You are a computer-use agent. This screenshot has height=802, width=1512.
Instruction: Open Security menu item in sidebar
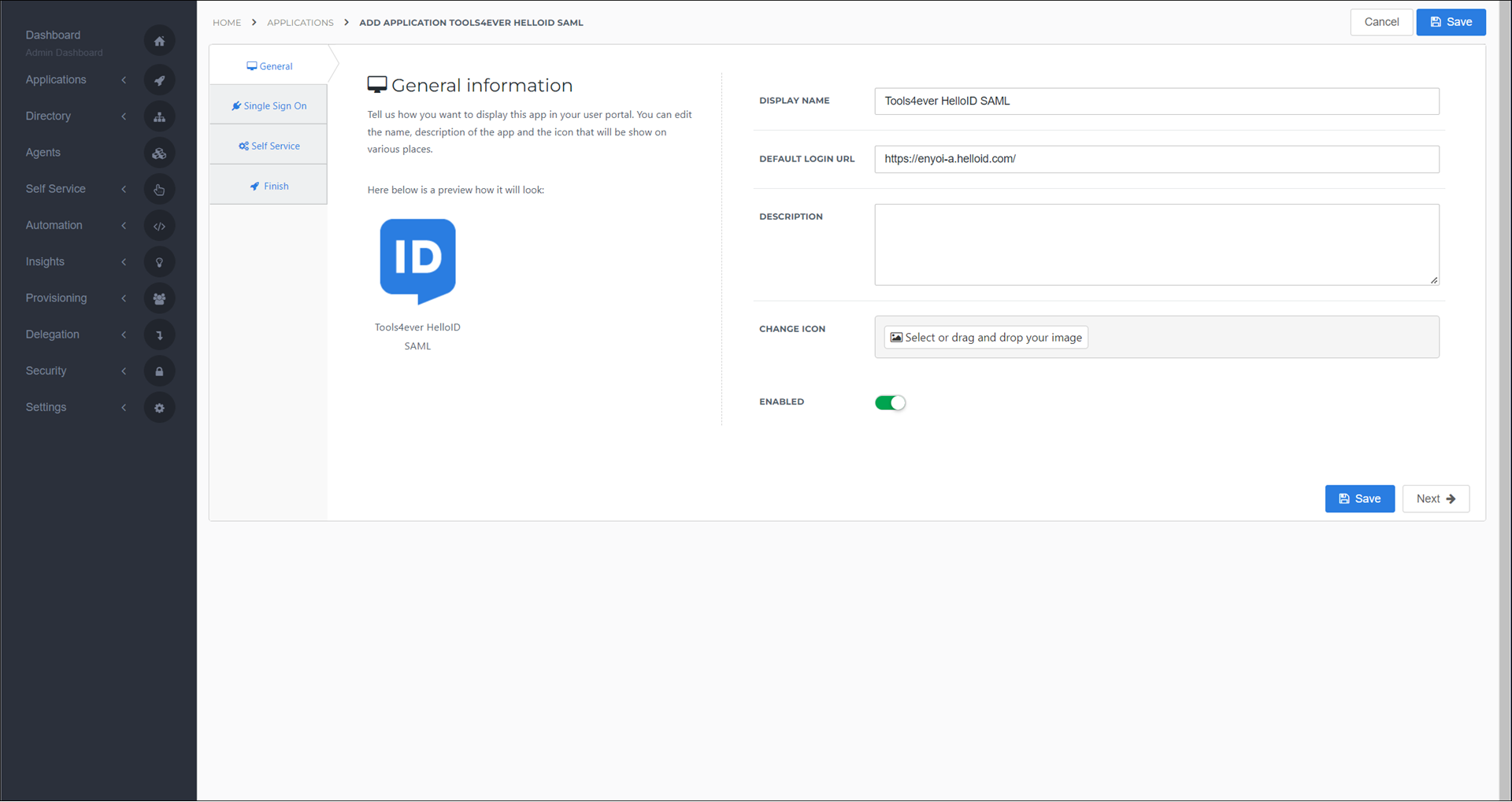[46, 371]
